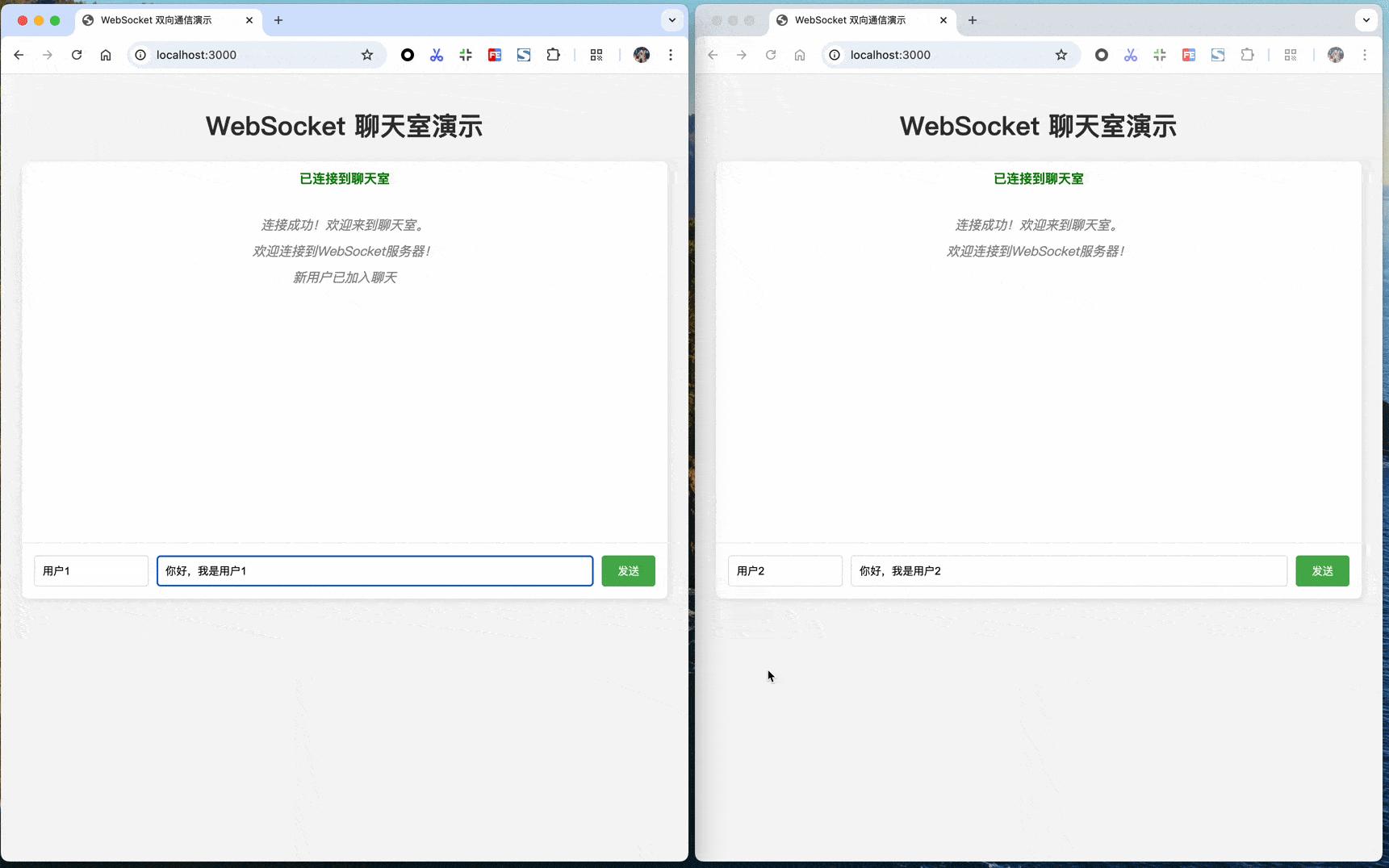
Task: Open the tab search chevron on the left window
Action: [x=671, y=20]
